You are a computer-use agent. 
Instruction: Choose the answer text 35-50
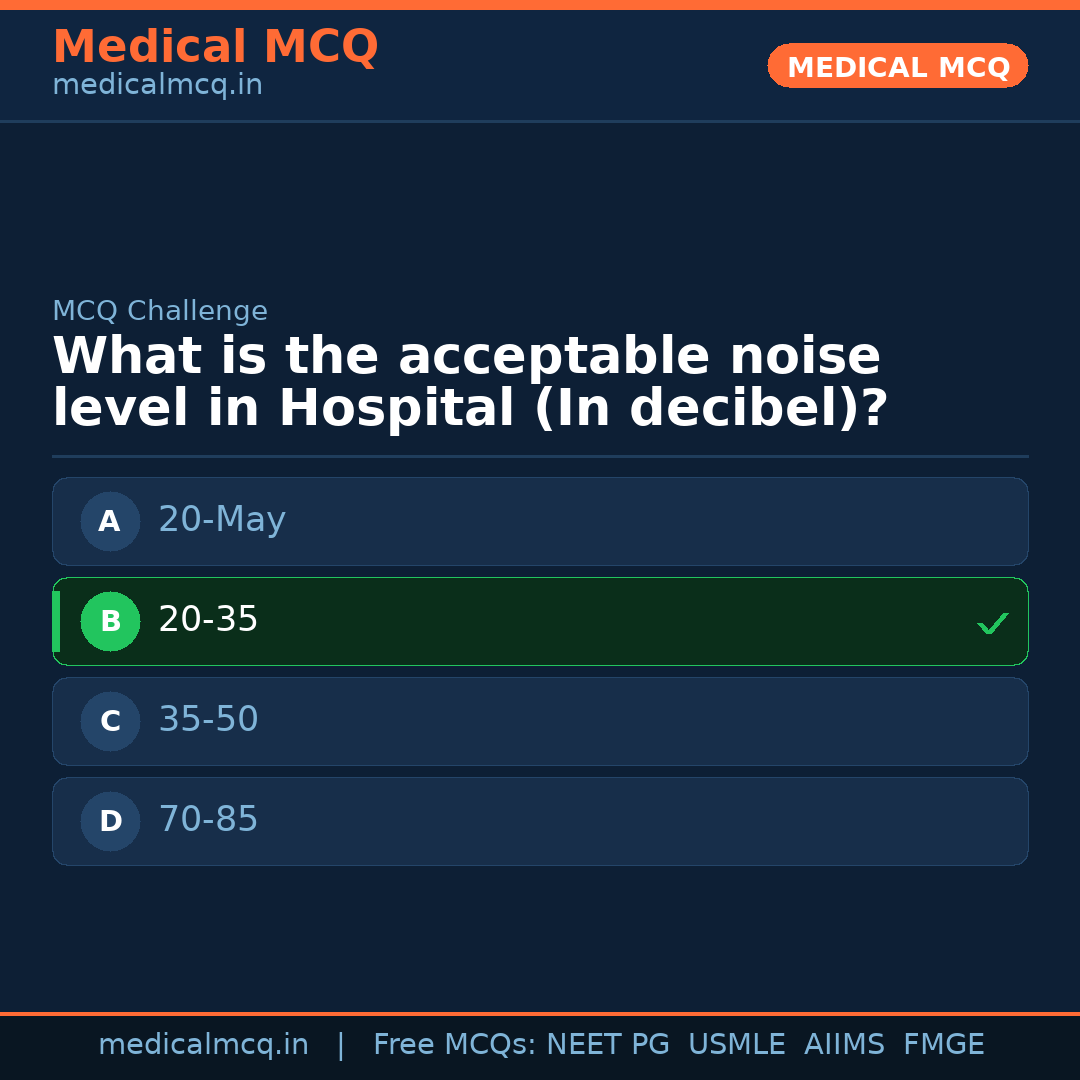208,720
